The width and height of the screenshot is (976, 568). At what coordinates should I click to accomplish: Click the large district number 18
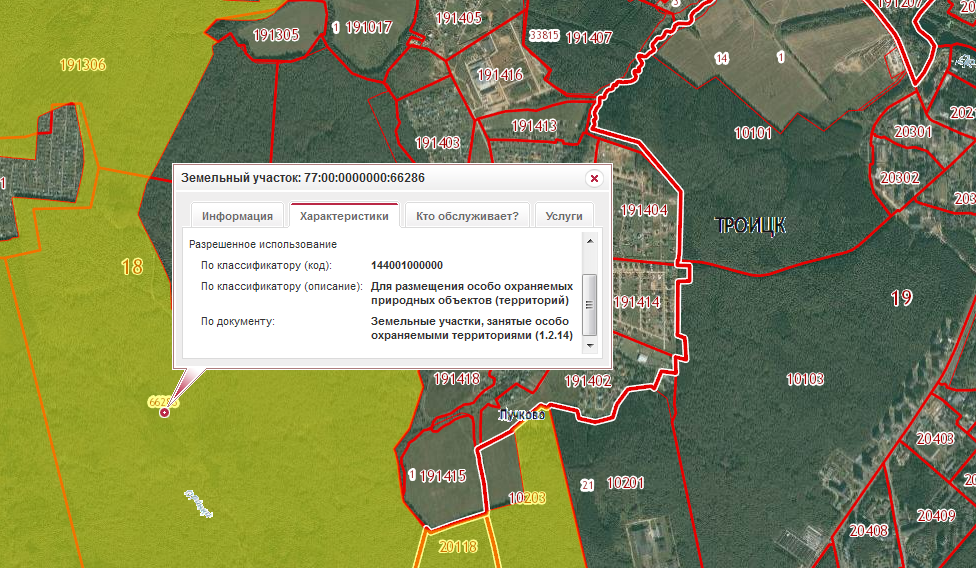132,267
